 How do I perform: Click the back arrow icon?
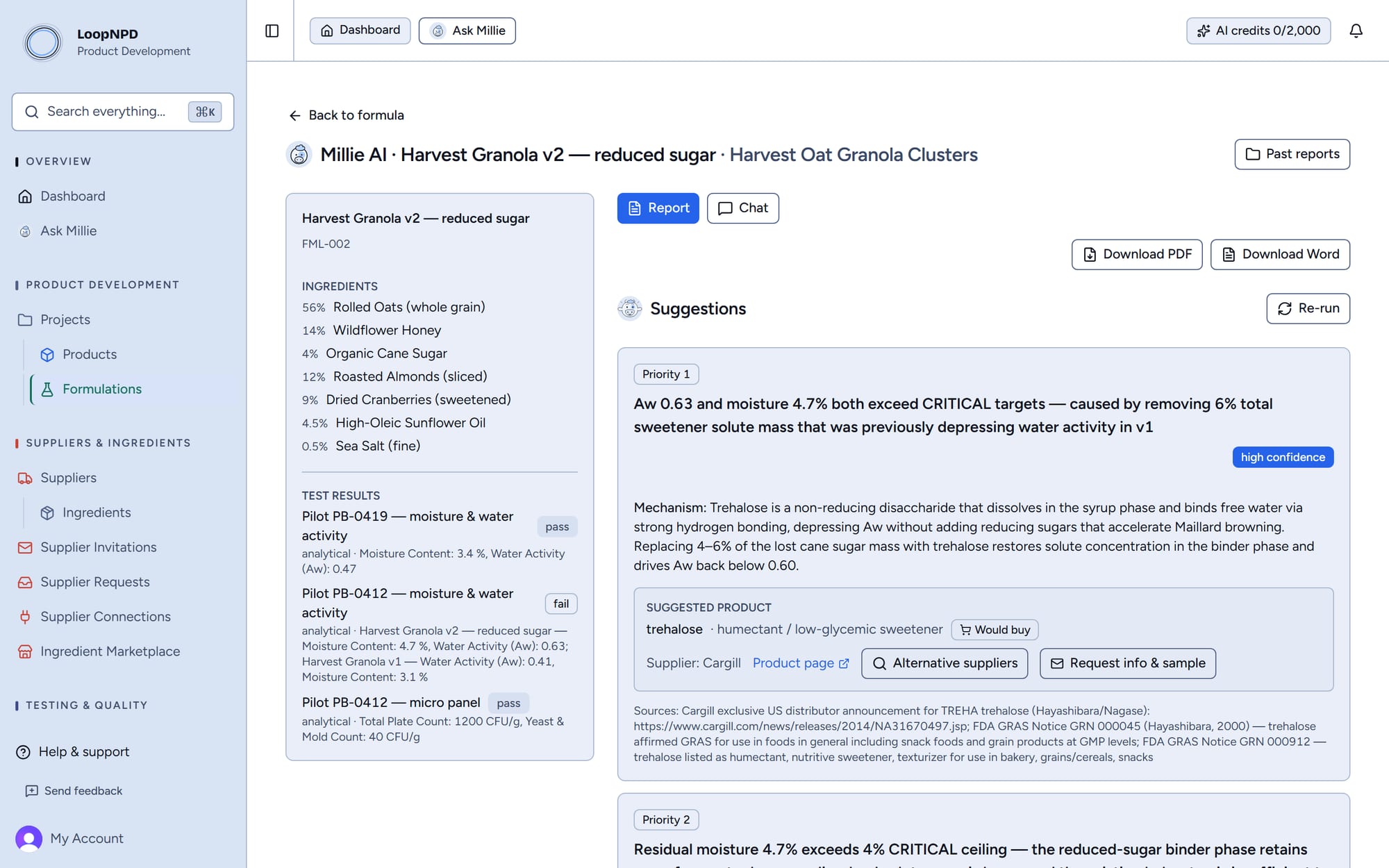click(295, 115)
